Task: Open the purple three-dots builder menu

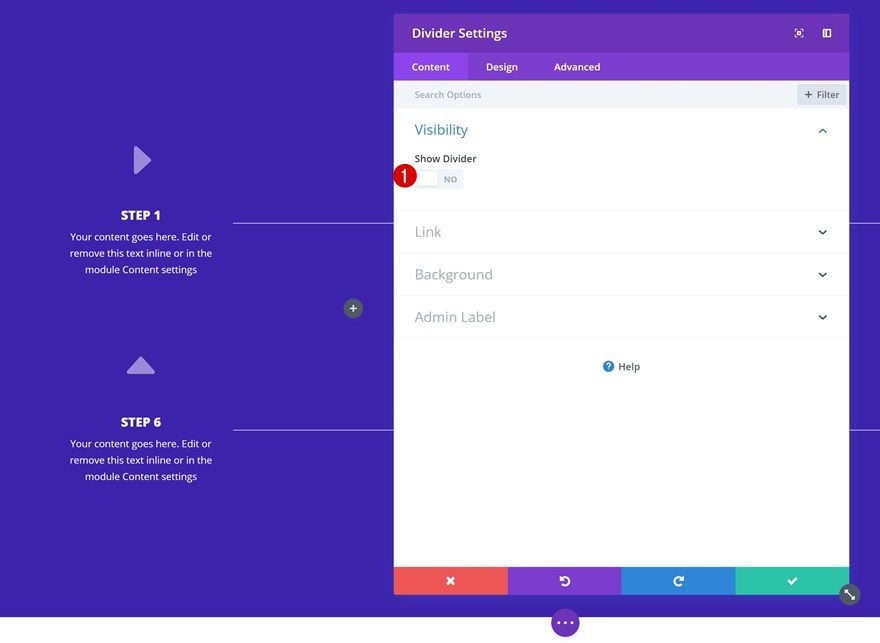Action: [x=565, y=623]
